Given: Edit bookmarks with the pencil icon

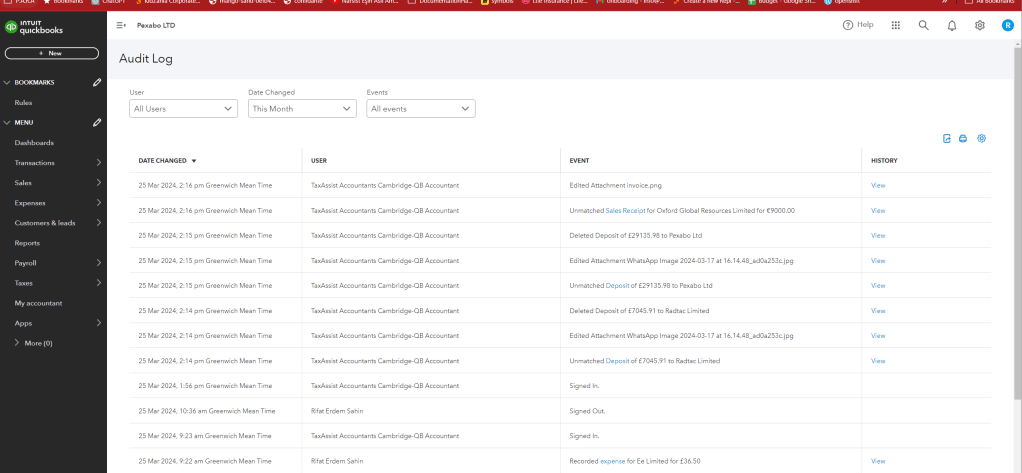Looking at the screenshot, I should 97,83.
